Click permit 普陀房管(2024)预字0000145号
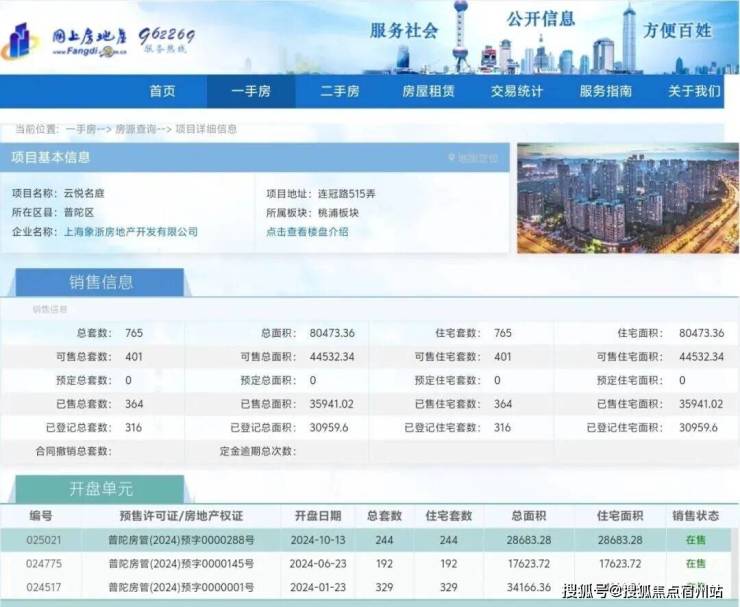Viewport: 740px width, 607px height. pyautogui.click(x=181, y=564)
